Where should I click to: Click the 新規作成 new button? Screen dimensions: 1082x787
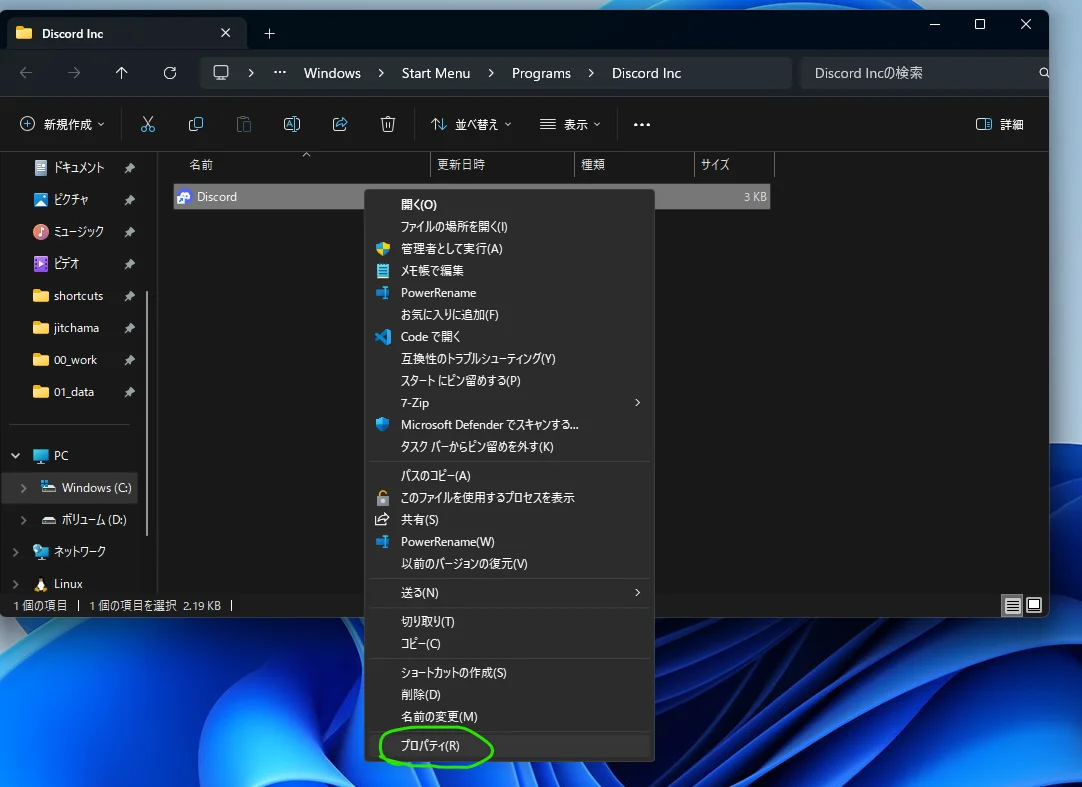point(62,124)
